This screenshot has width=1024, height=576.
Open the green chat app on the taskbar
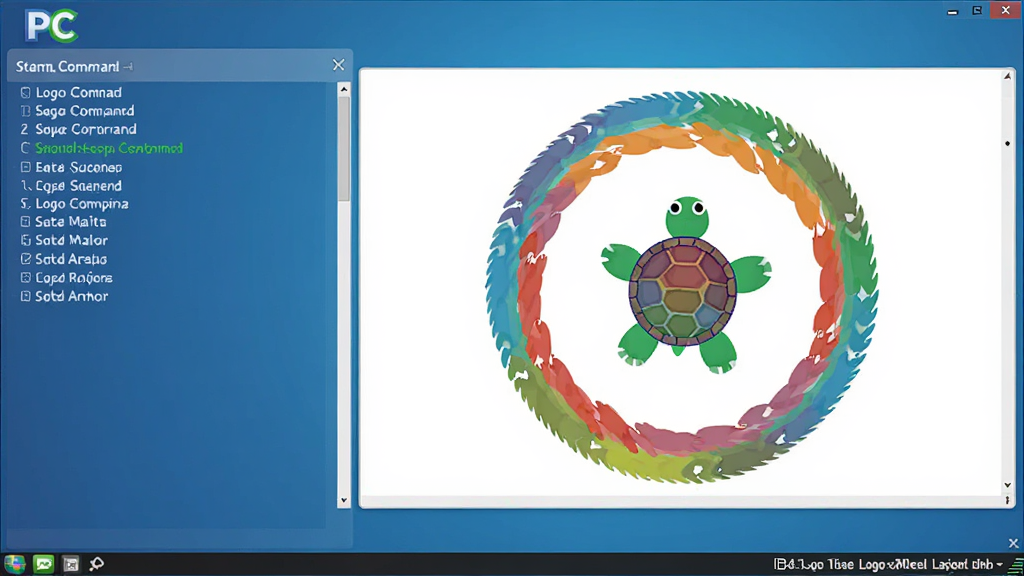[x=44, y=564]
